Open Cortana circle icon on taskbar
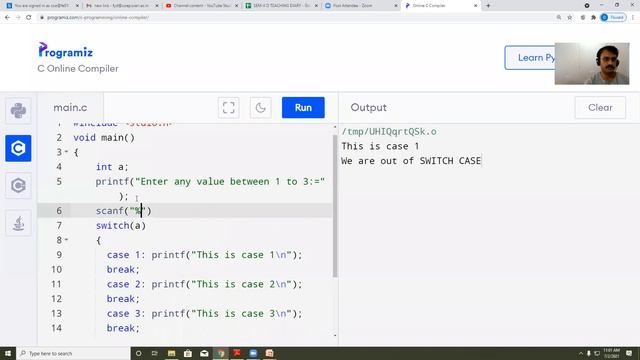 point(138,353)
